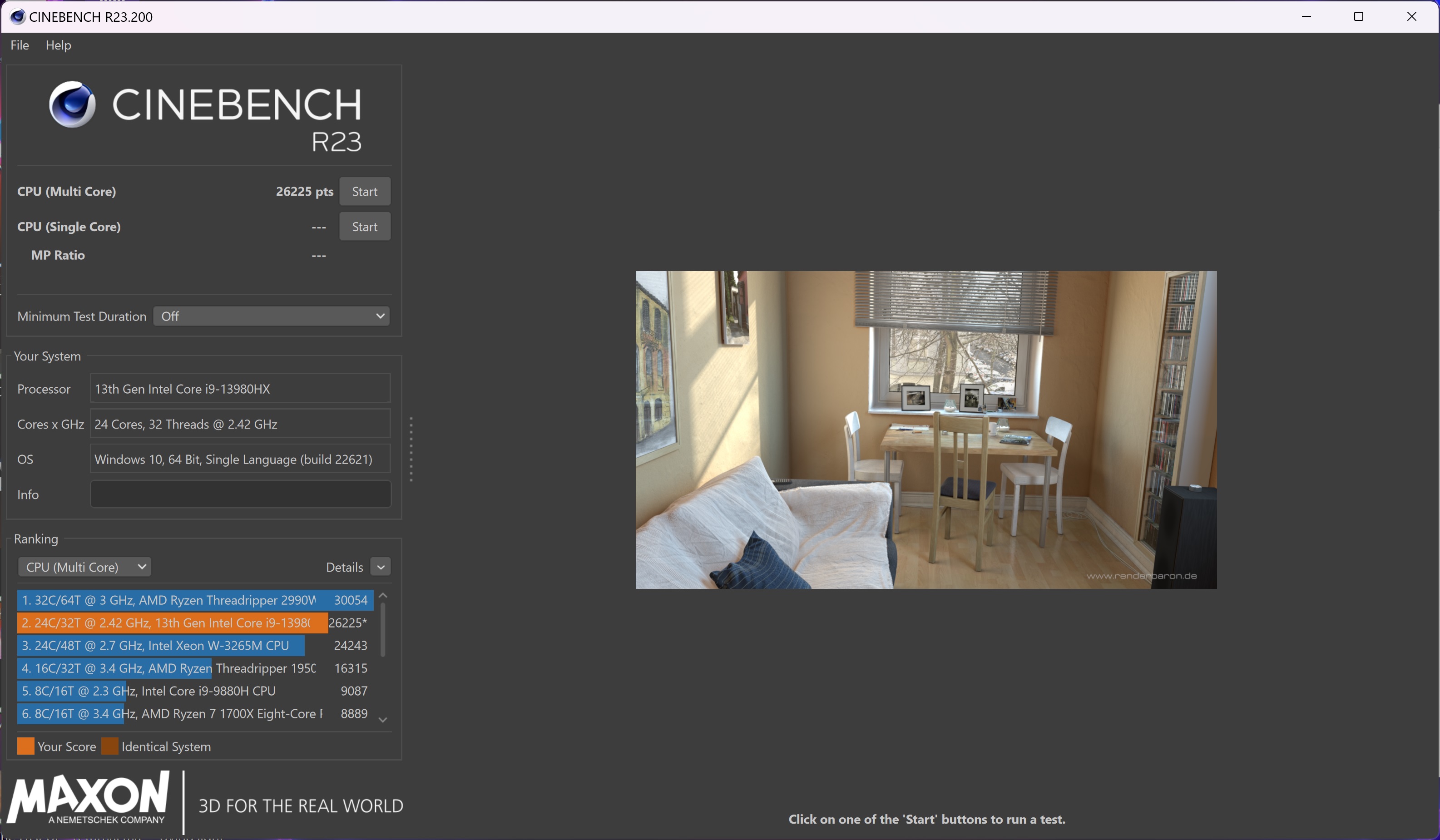
Task: Click the Cinebench title bar app icon
Action: [x=18, y=16]
